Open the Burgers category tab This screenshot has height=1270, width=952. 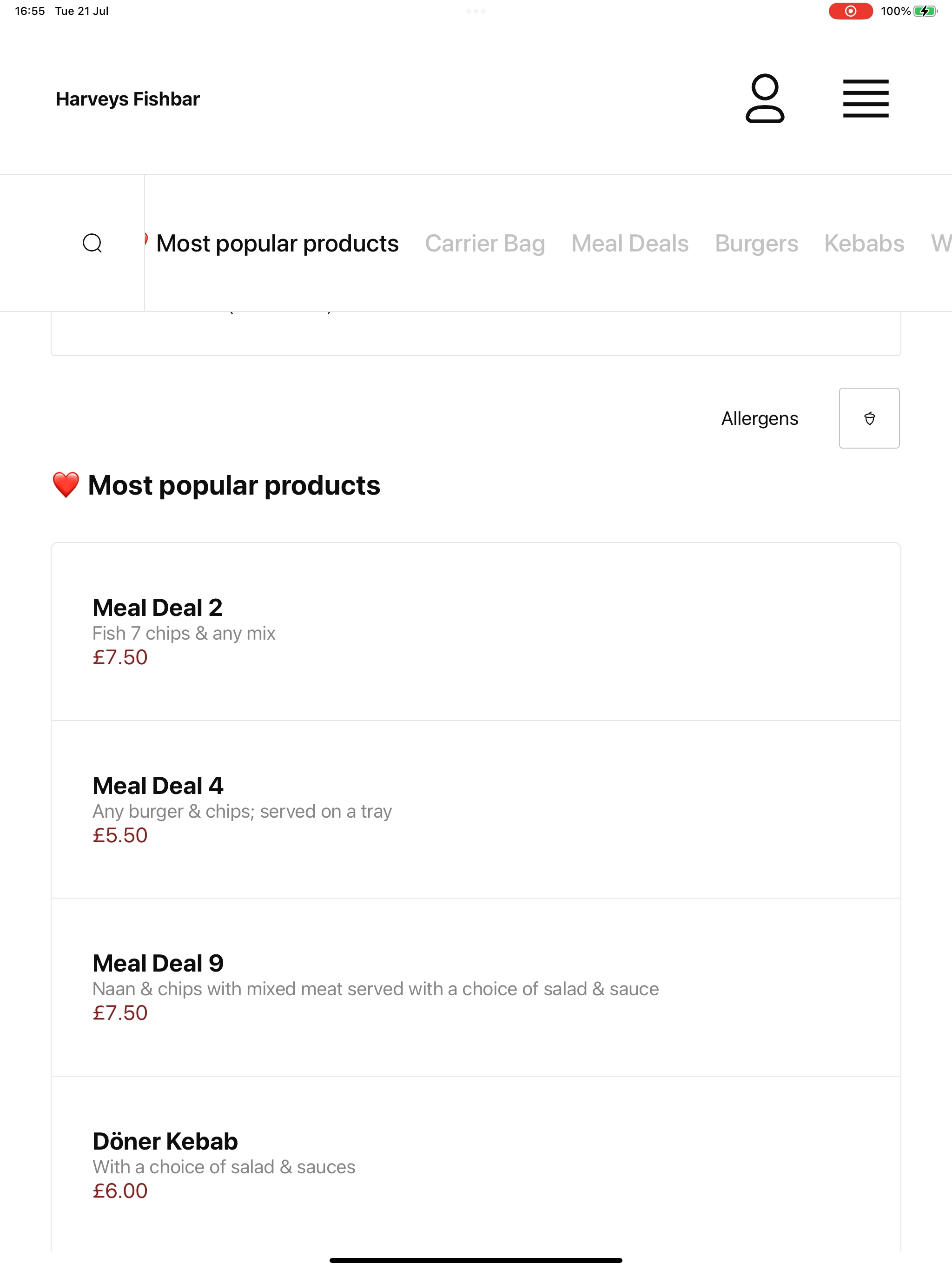coord(756,244)
